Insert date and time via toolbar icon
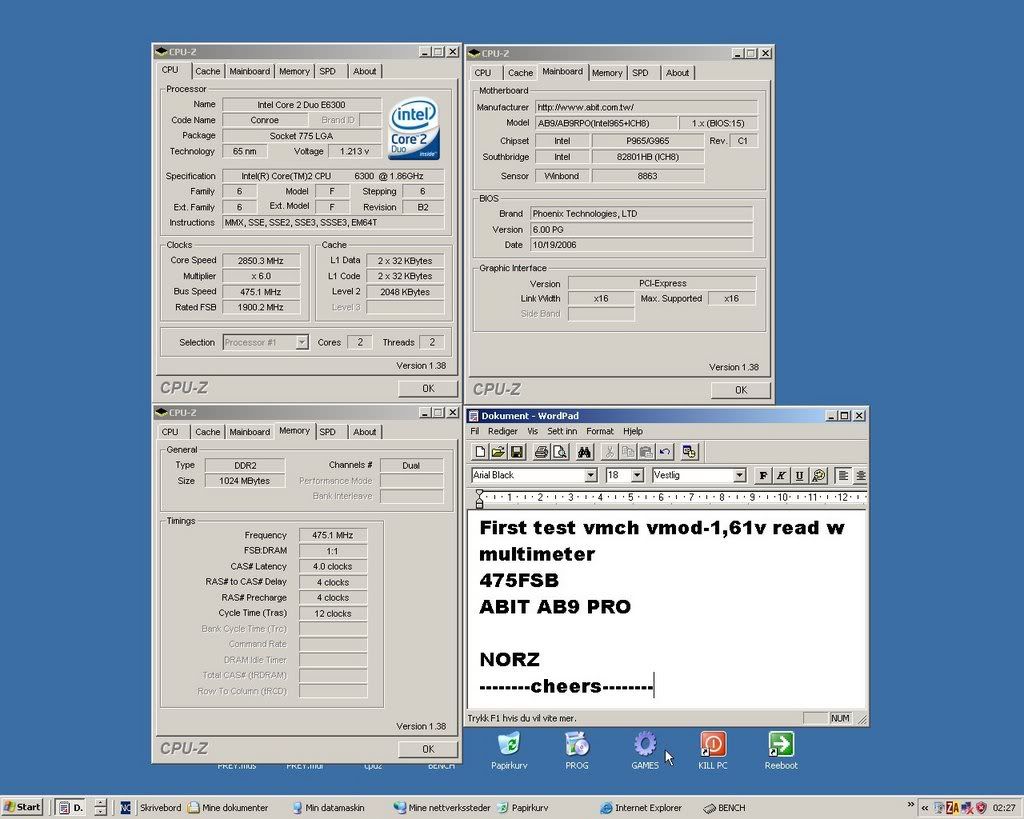Viewport: 1024px width, 819px height. point(689,452)
